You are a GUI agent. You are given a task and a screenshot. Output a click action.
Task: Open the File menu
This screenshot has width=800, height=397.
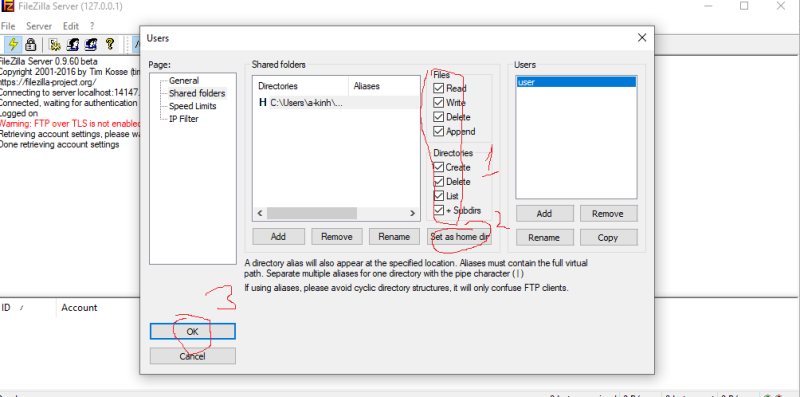point(8,26)
